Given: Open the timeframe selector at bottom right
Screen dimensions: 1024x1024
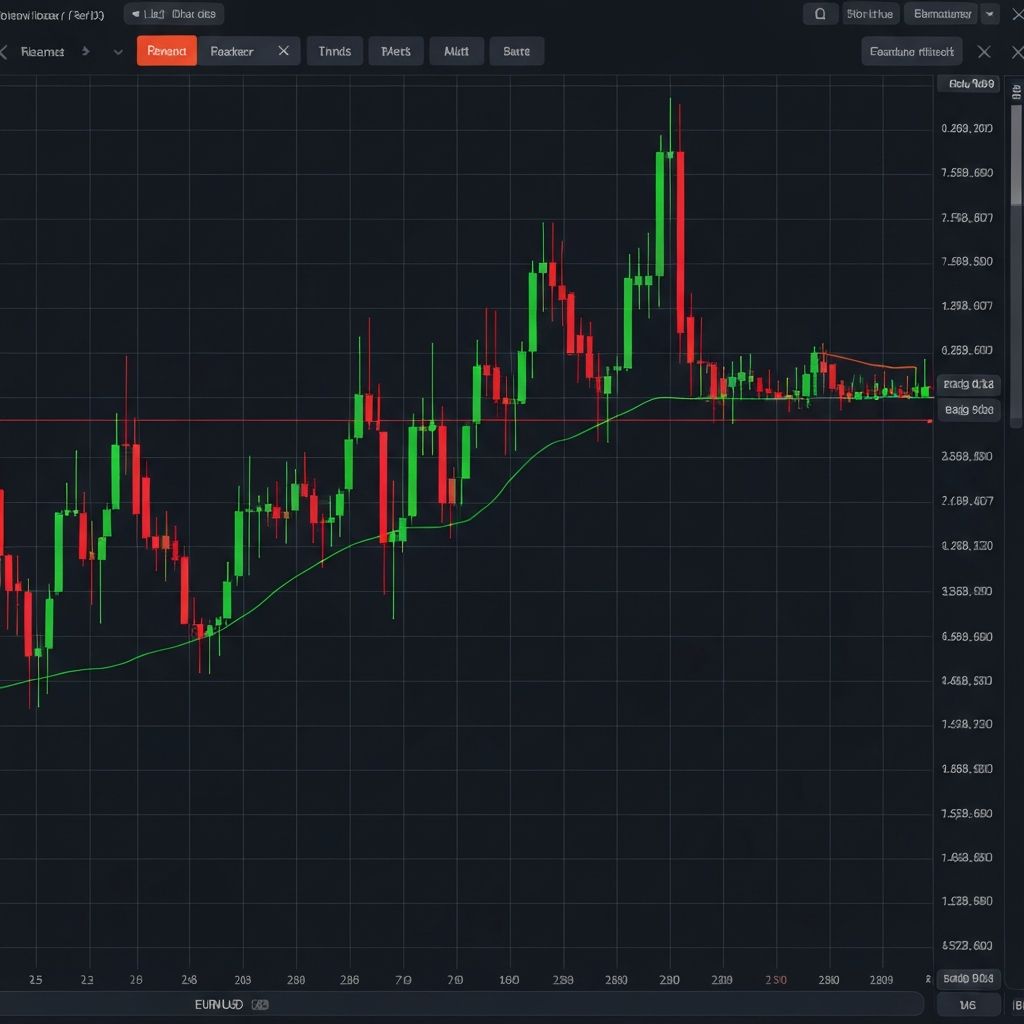Looking at the screenshot, I should pyautogui.click(x=966, y=1004).
